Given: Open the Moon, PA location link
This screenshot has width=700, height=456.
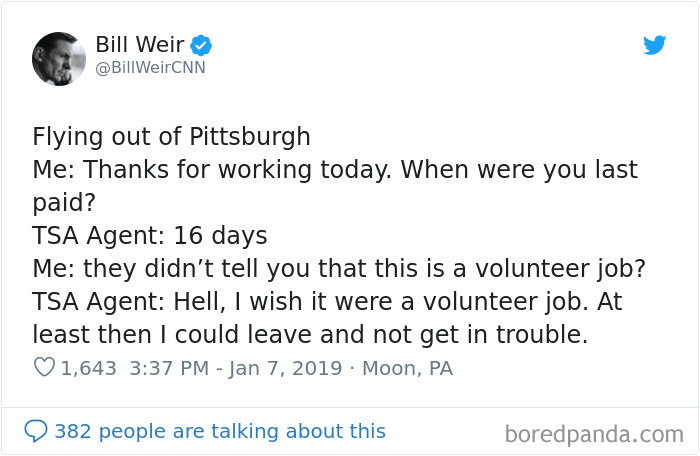Looking at the screenshot, I should [408, 368].
